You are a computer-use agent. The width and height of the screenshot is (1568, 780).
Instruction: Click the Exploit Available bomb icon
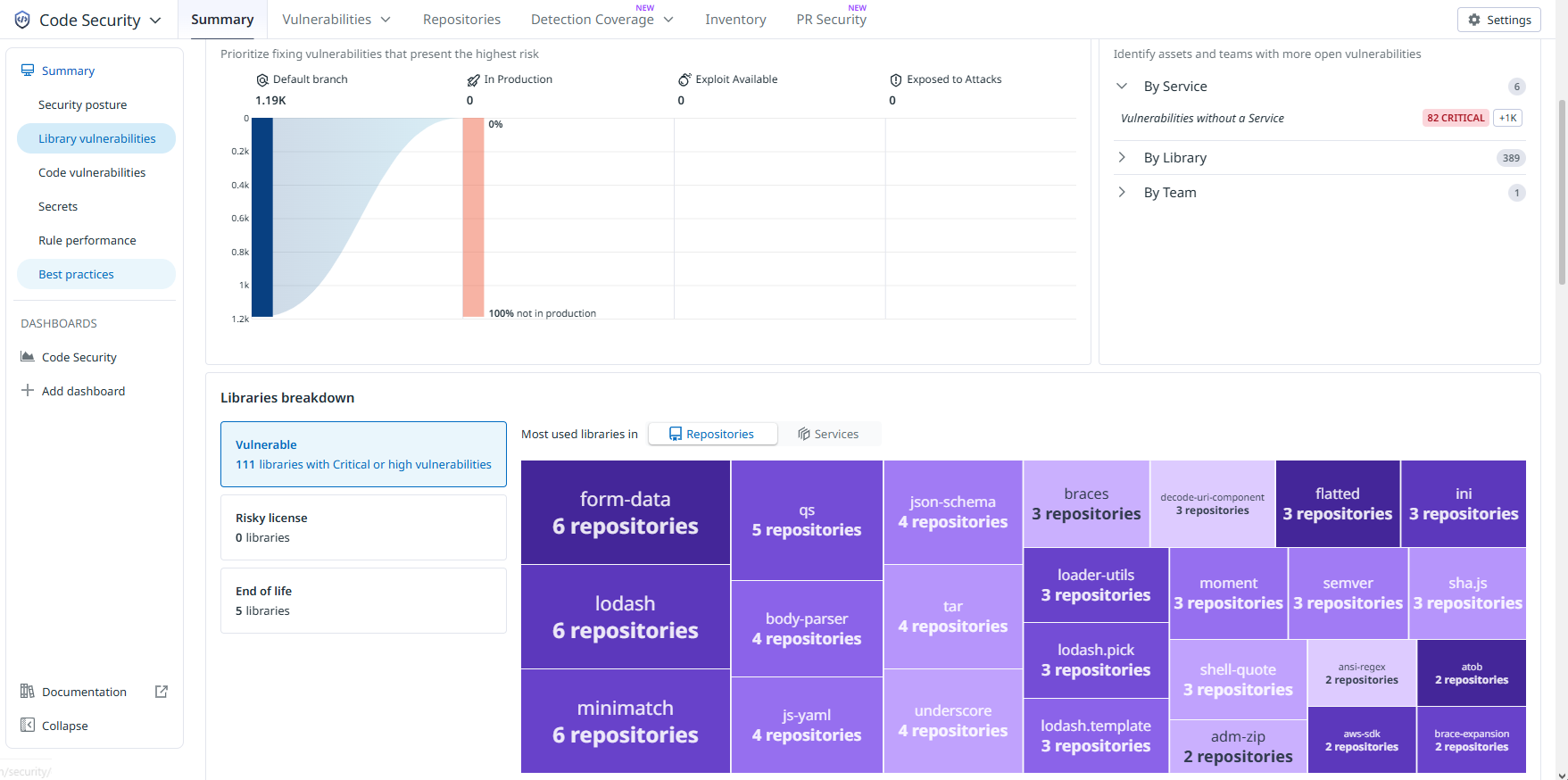684,79
